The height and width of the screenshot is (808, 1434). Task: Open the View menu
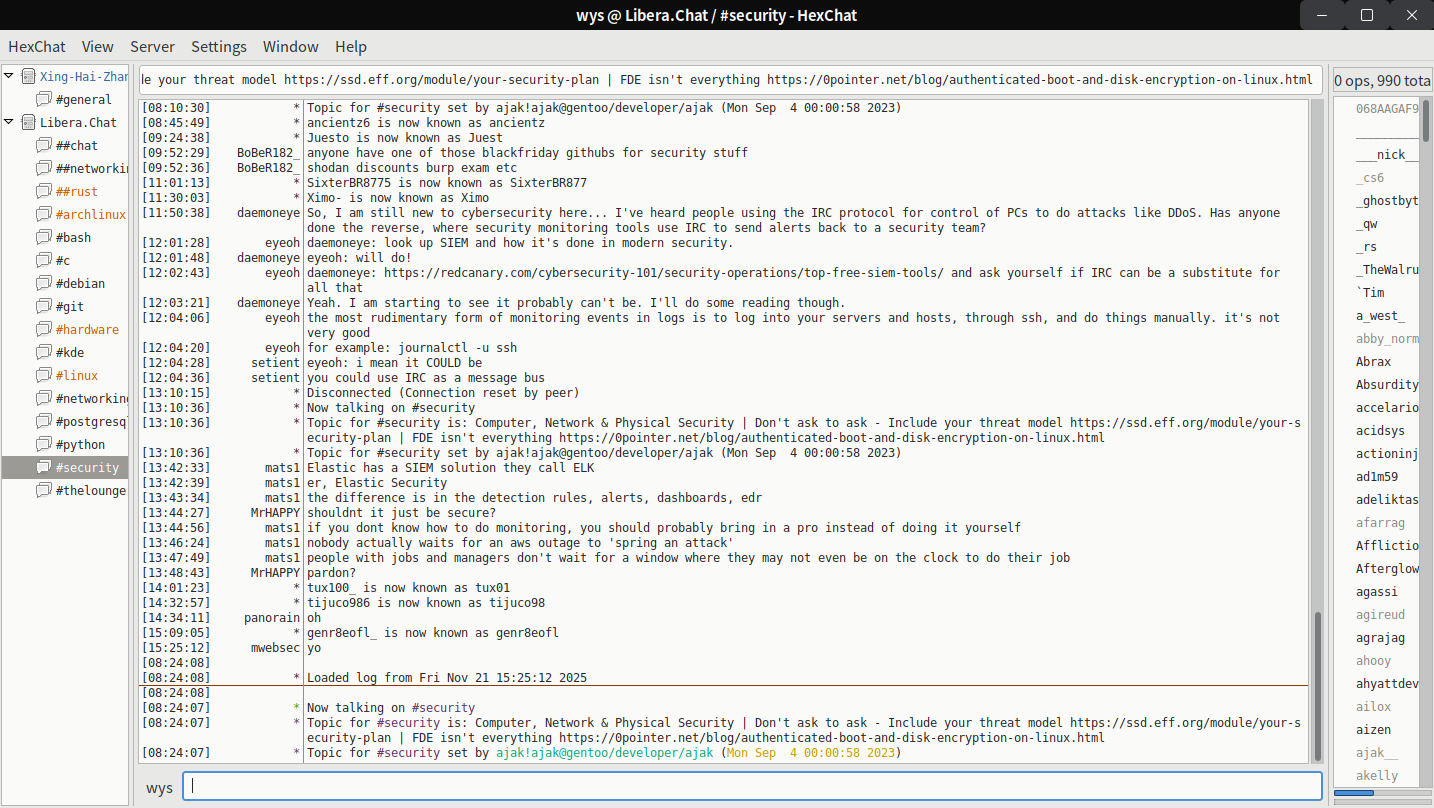pos(98,46)
